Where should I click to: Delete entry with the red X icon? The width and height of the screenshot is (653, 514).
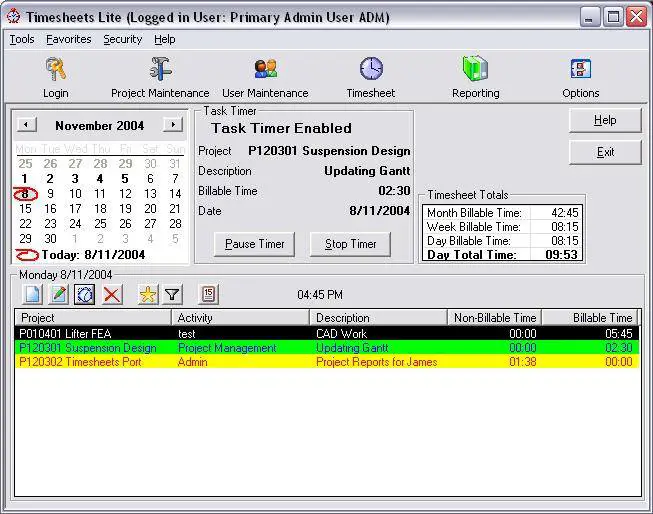pyautogui.click(x=112, y=295)
